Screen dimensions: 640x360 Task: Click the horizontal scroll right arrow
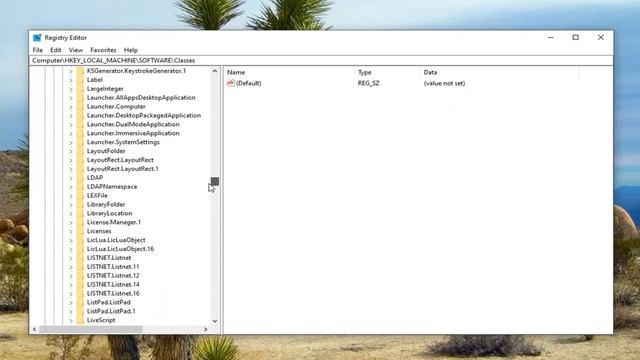[206, 329]
